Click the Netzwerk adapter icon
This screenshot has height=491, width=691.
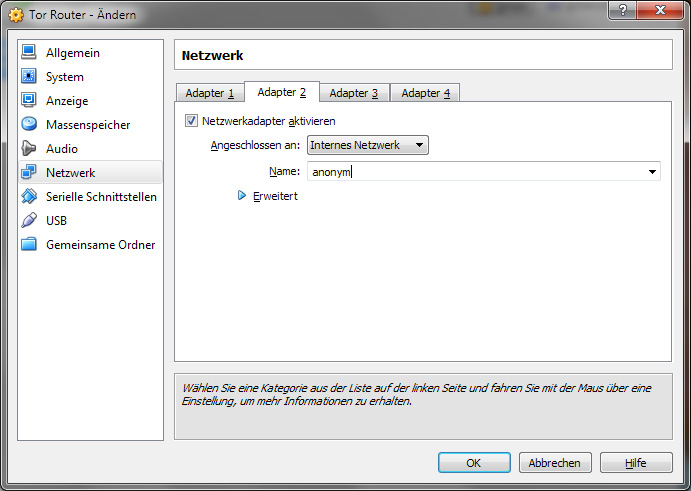[29, 172]
